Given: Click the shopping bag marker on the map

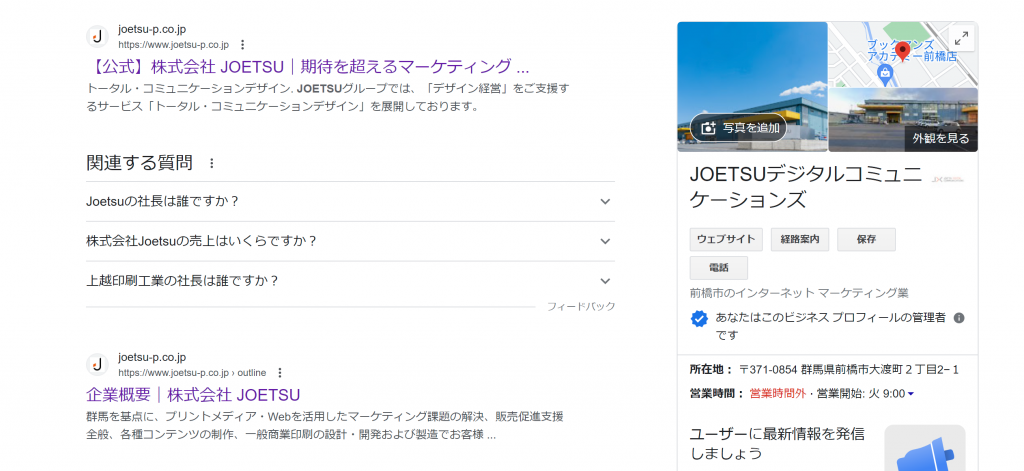Looking at the screenshot, I should [885, 73].
